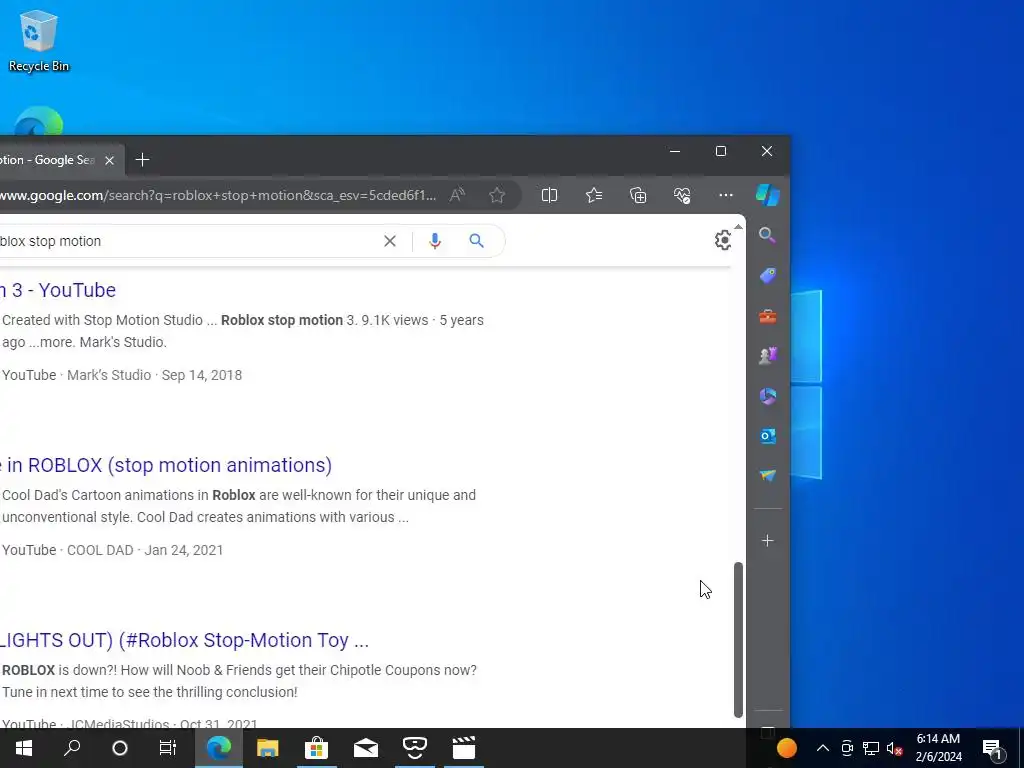This screenshot has width=1024, height=768.
Task: Close the Google Search browser tab
Action: [110, 160]
